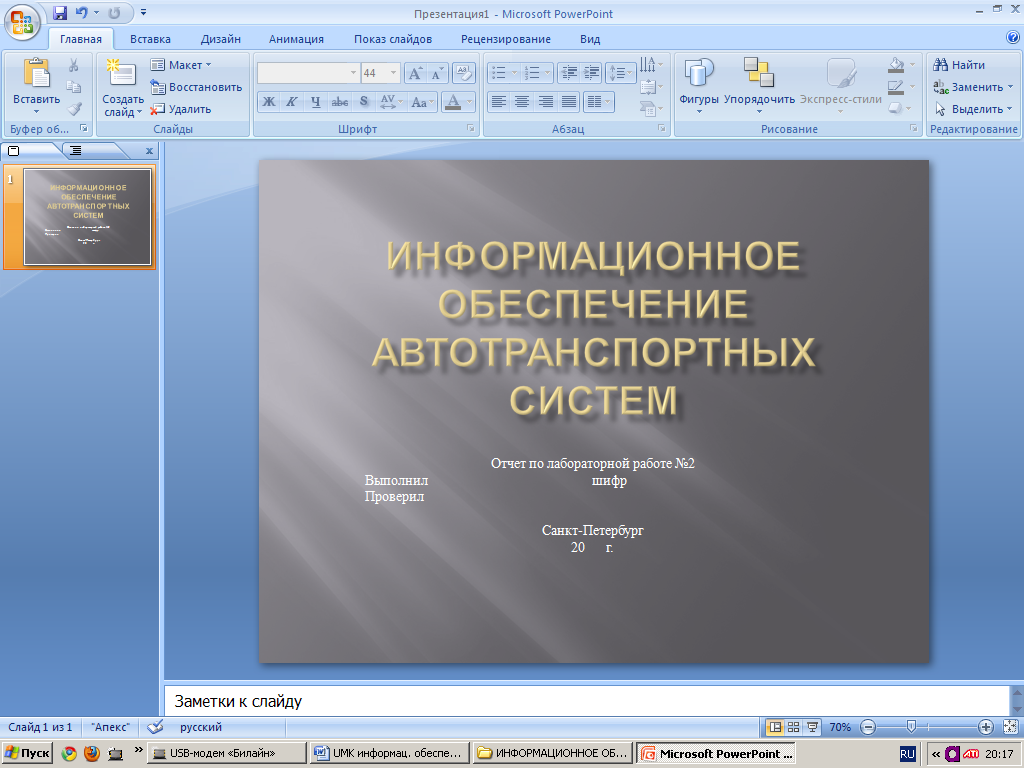
Task: Clear all formatting
Action: point(464,73)
